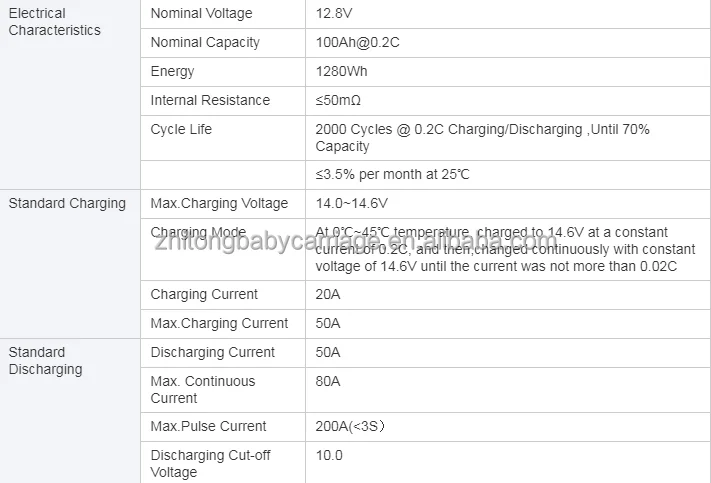The image size is (711, 483).
Task: Click the 20A charging current value
Action: click(328, 295)
